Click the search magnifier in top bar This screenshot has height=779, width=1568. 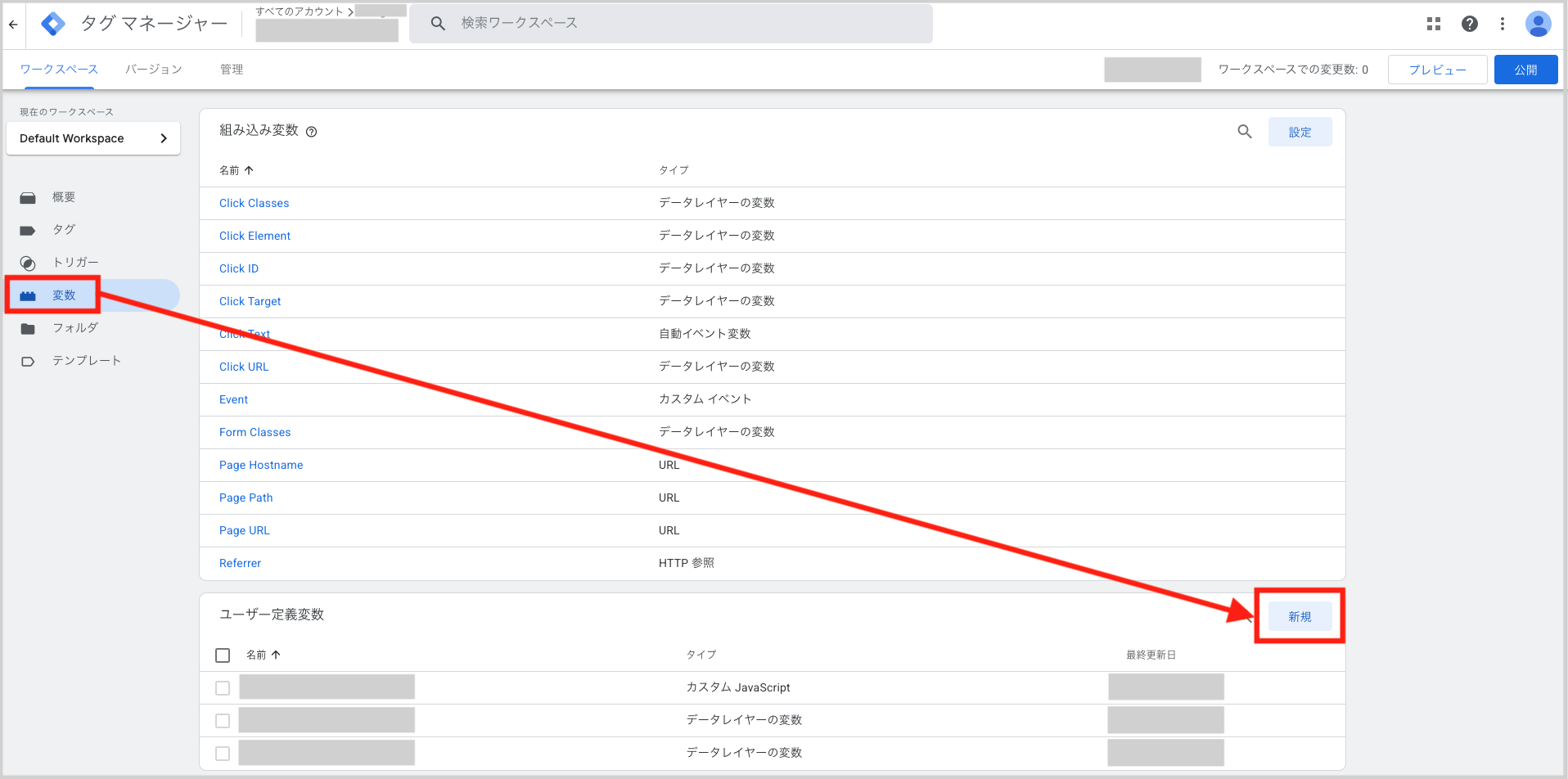pyautogui.click(x=438, y=24)
